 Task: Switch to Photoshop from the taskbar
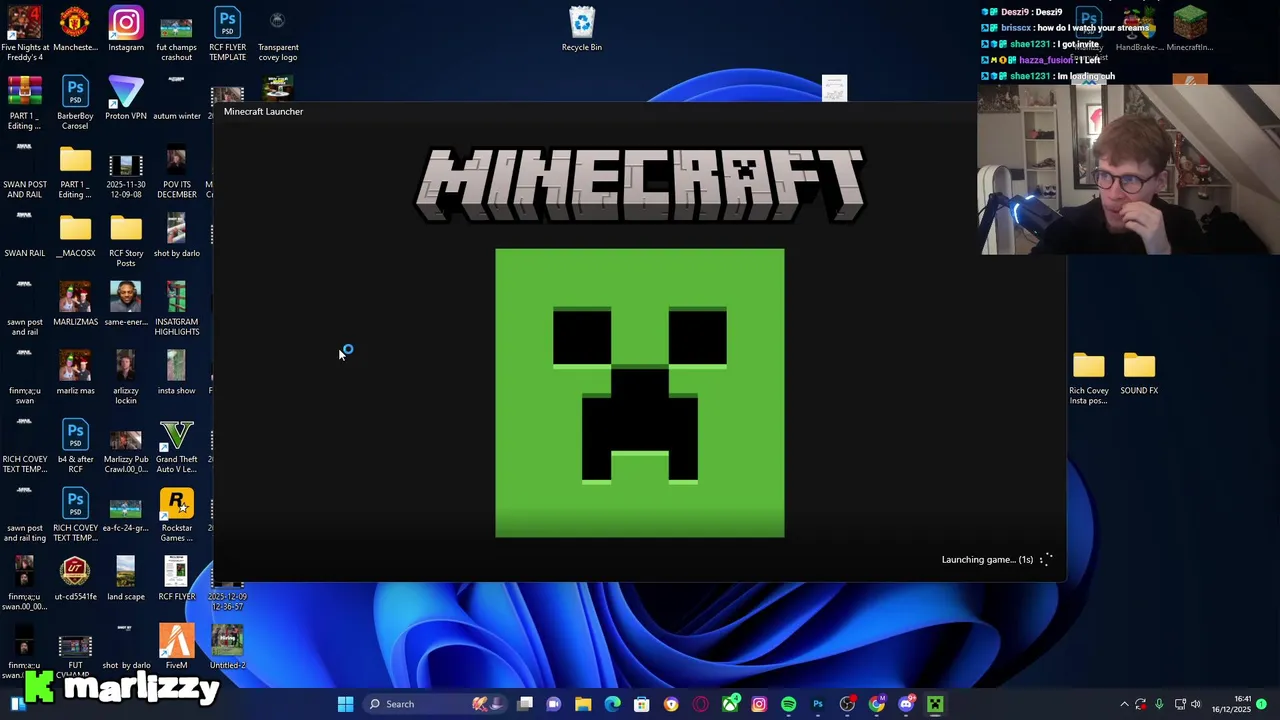pyautogui.click(x=818, y=704)
